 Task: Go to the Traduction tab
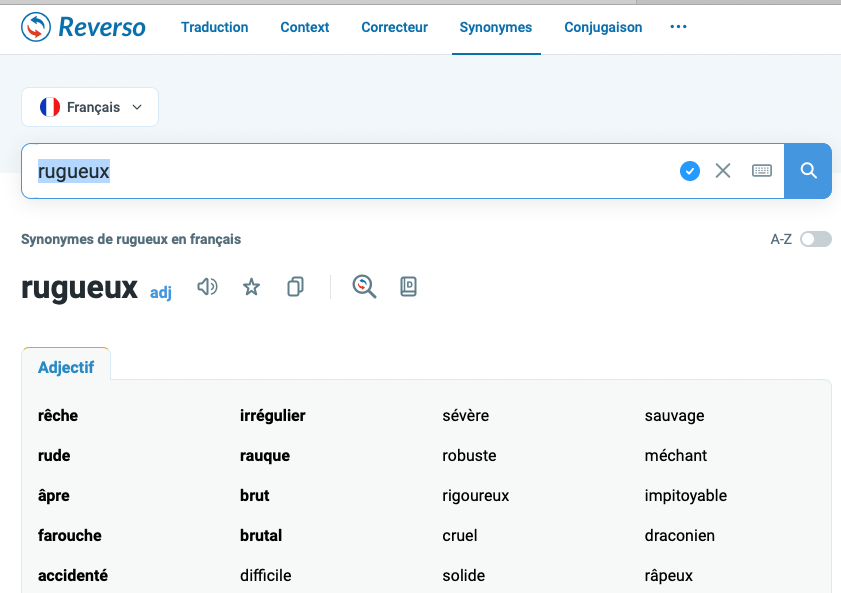pyautogui.click(x=214, y=27)
